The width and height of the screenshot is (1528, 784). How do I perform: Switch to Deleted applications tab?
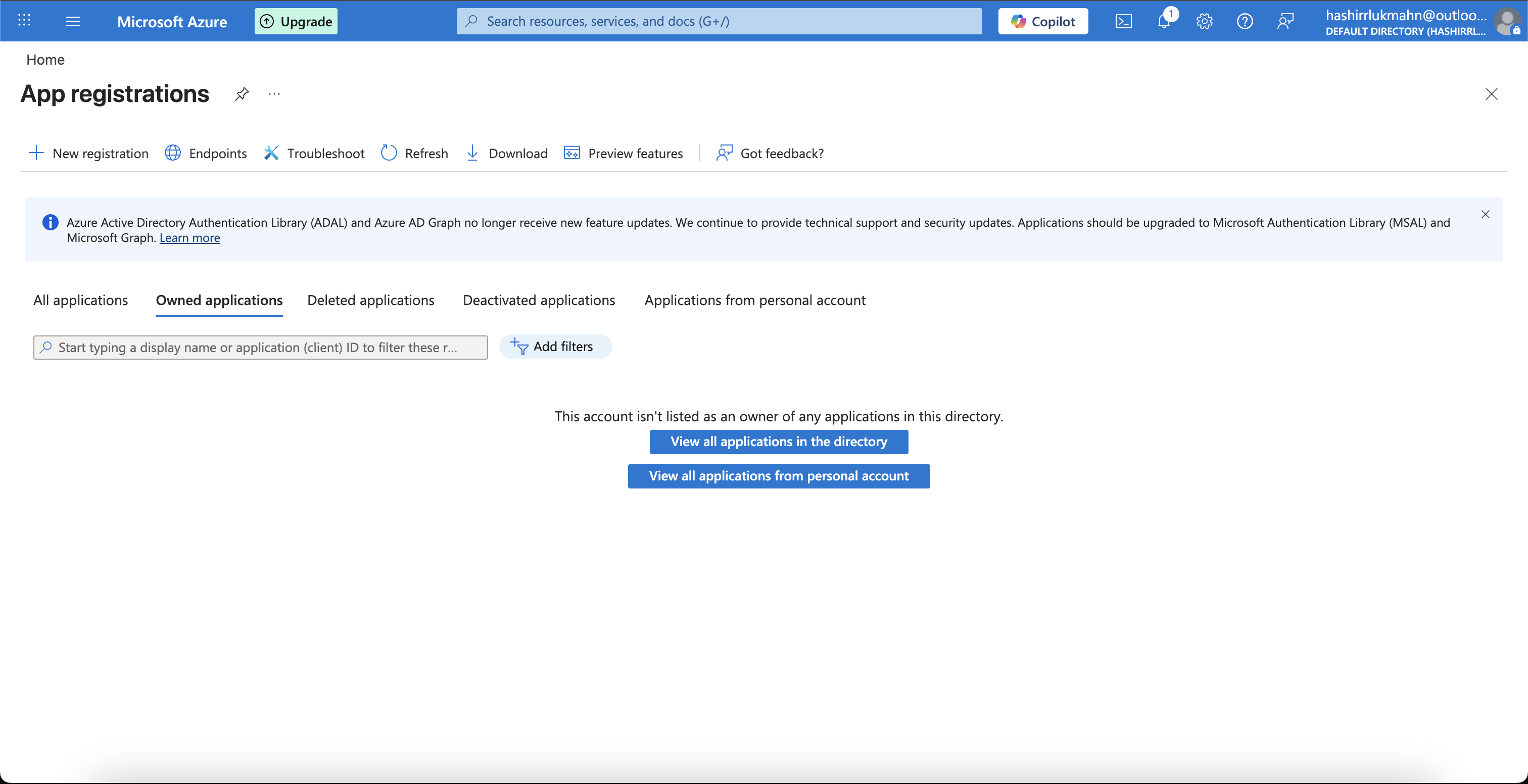point(371,300)
